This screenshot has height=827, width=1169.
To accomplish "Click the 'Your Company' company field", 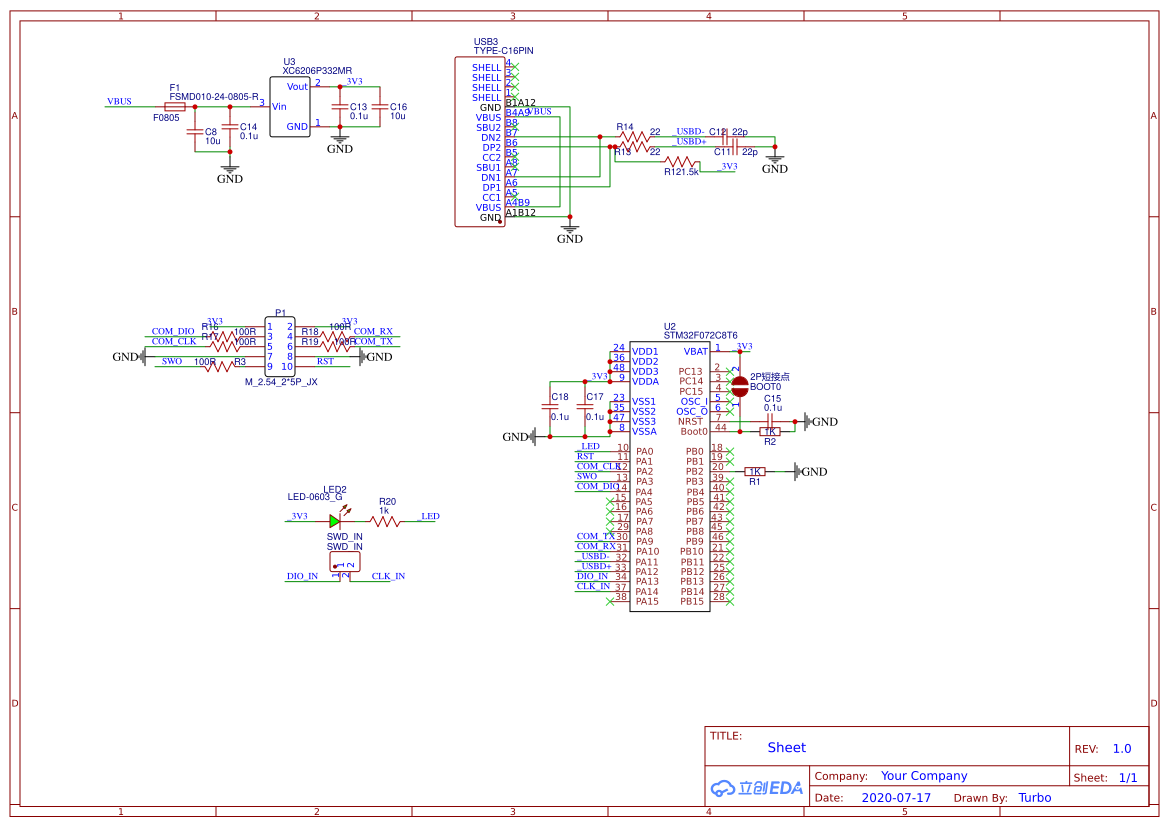I will tap(923, 776).
